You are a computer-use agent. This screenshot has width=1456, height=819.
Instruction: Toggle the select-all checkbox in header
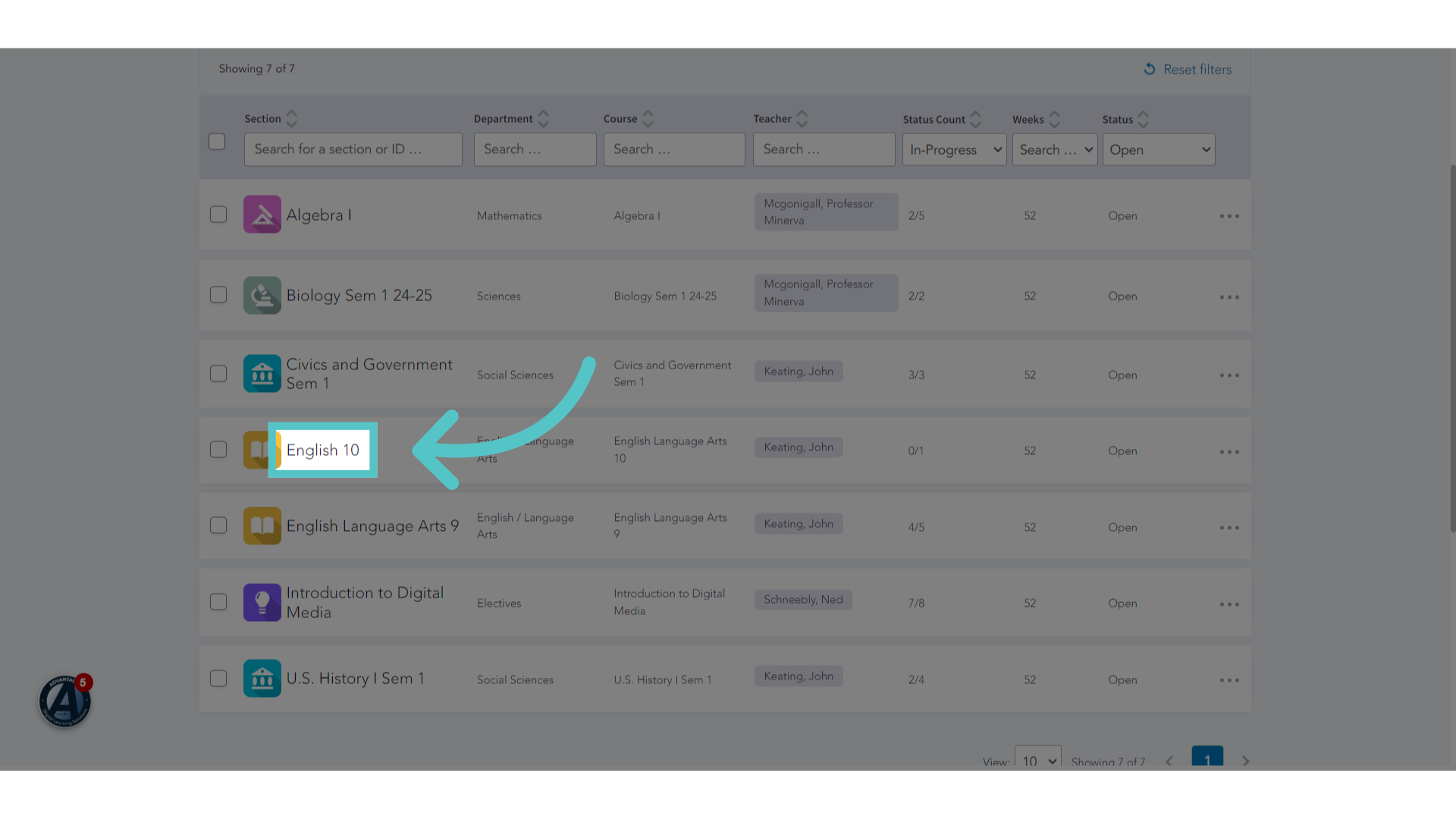pyautogui.click(x=217, y=142)
